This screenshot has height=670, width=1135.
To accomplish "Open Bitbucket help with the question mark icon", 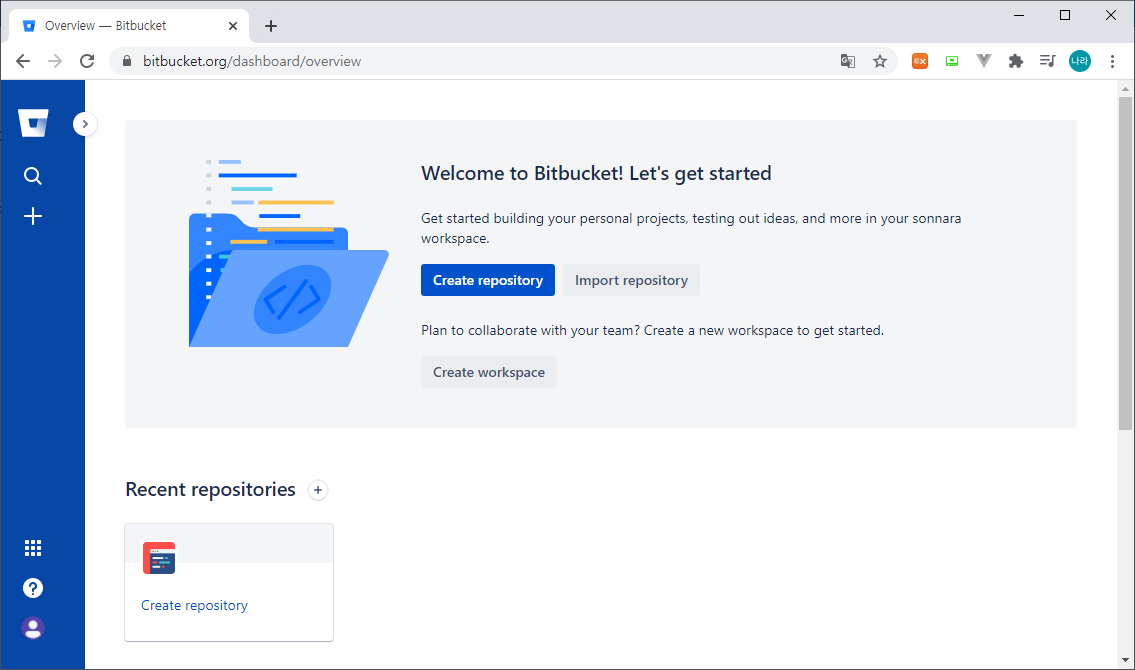I will tap(33, 587).
